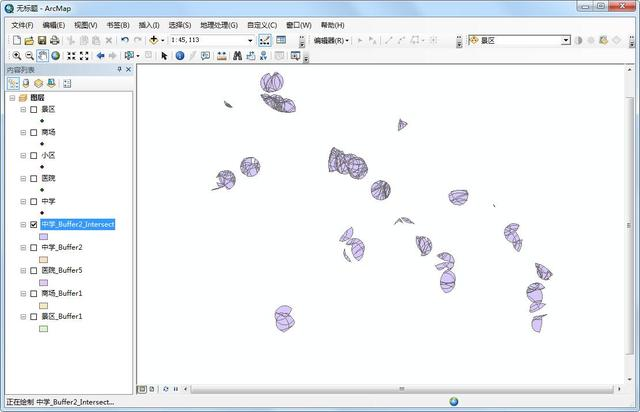Uncheck the 中学_Buffer2_Intersect layer
This screenshot has height=412, width=640.
(x=33, y=225)
